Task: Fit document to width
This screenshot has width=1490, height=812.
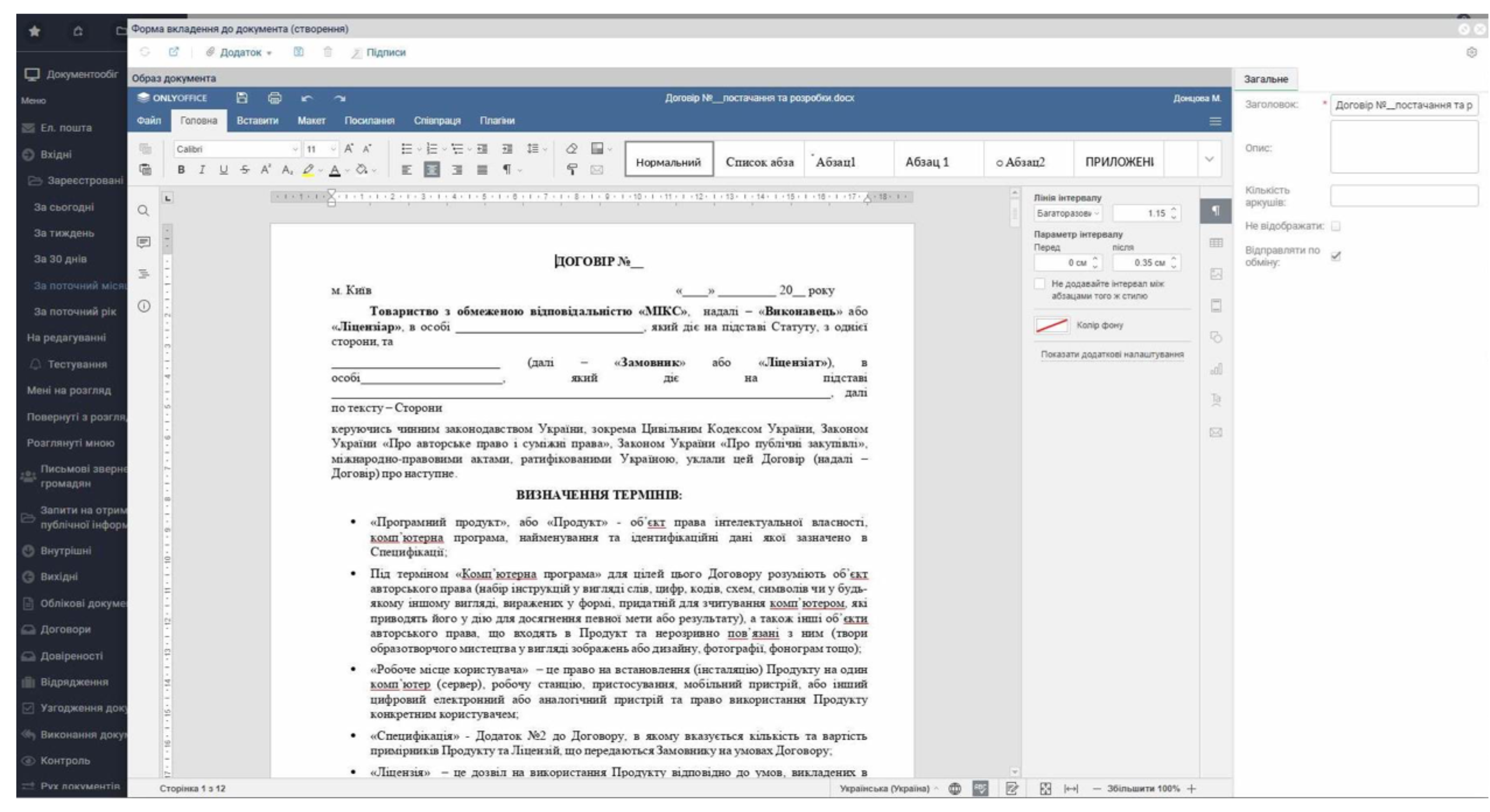Action: pyautogui.click(x=1071, y=789)
